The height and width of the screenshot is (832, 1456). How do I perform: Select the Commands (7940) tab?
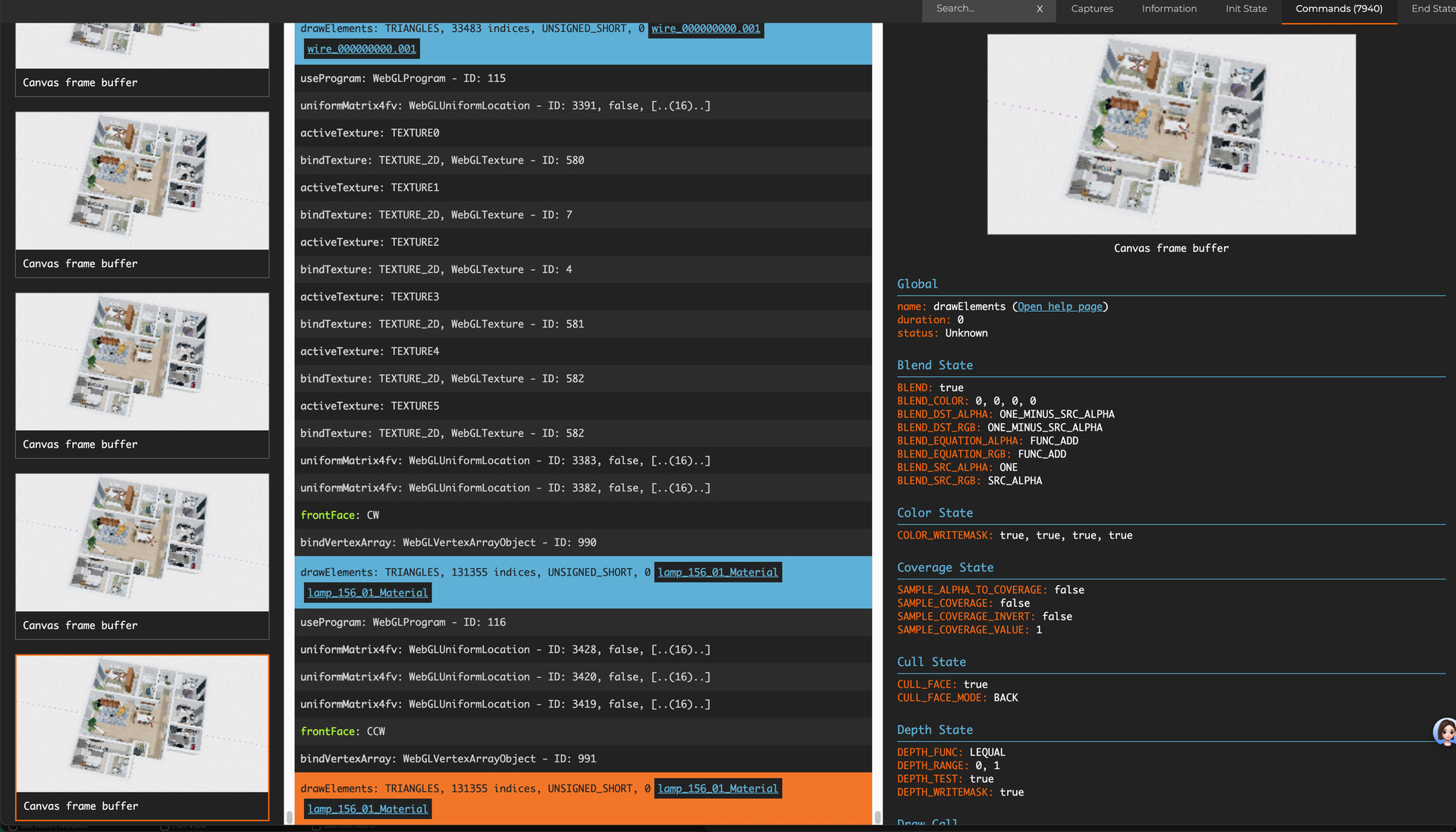[1338, 9]
